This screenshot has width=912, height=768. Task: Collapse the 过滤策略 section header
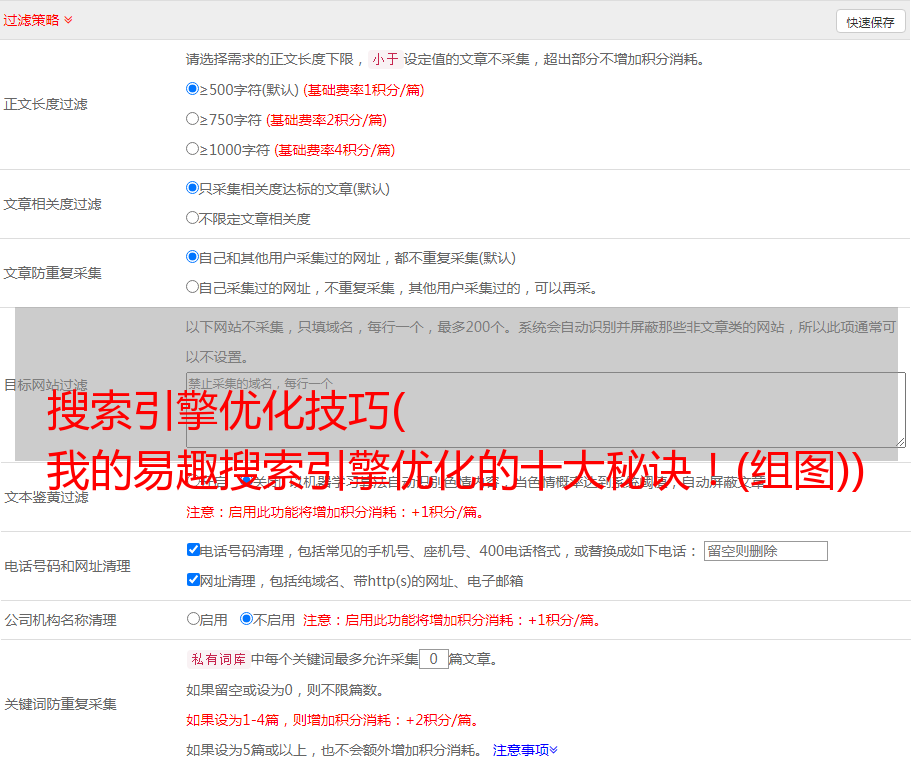tap(38, 20)
